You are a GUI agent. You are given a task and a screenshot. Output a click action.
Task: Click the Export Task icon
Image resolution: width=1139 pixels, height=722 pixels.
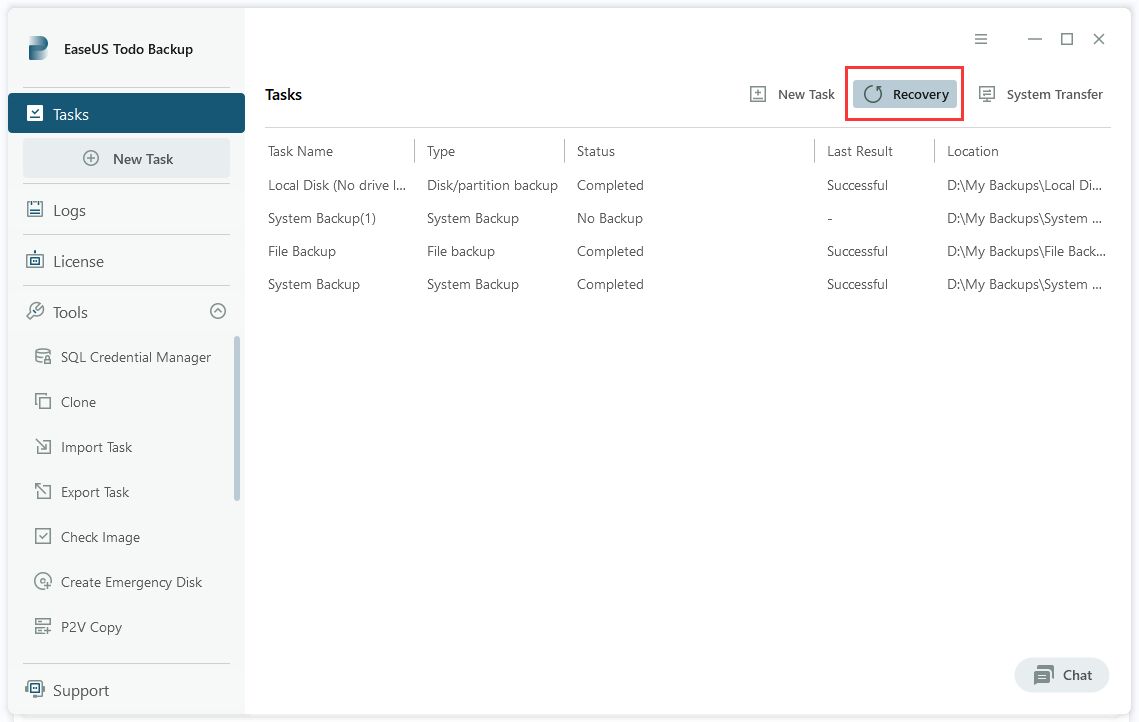pos(43,492)
